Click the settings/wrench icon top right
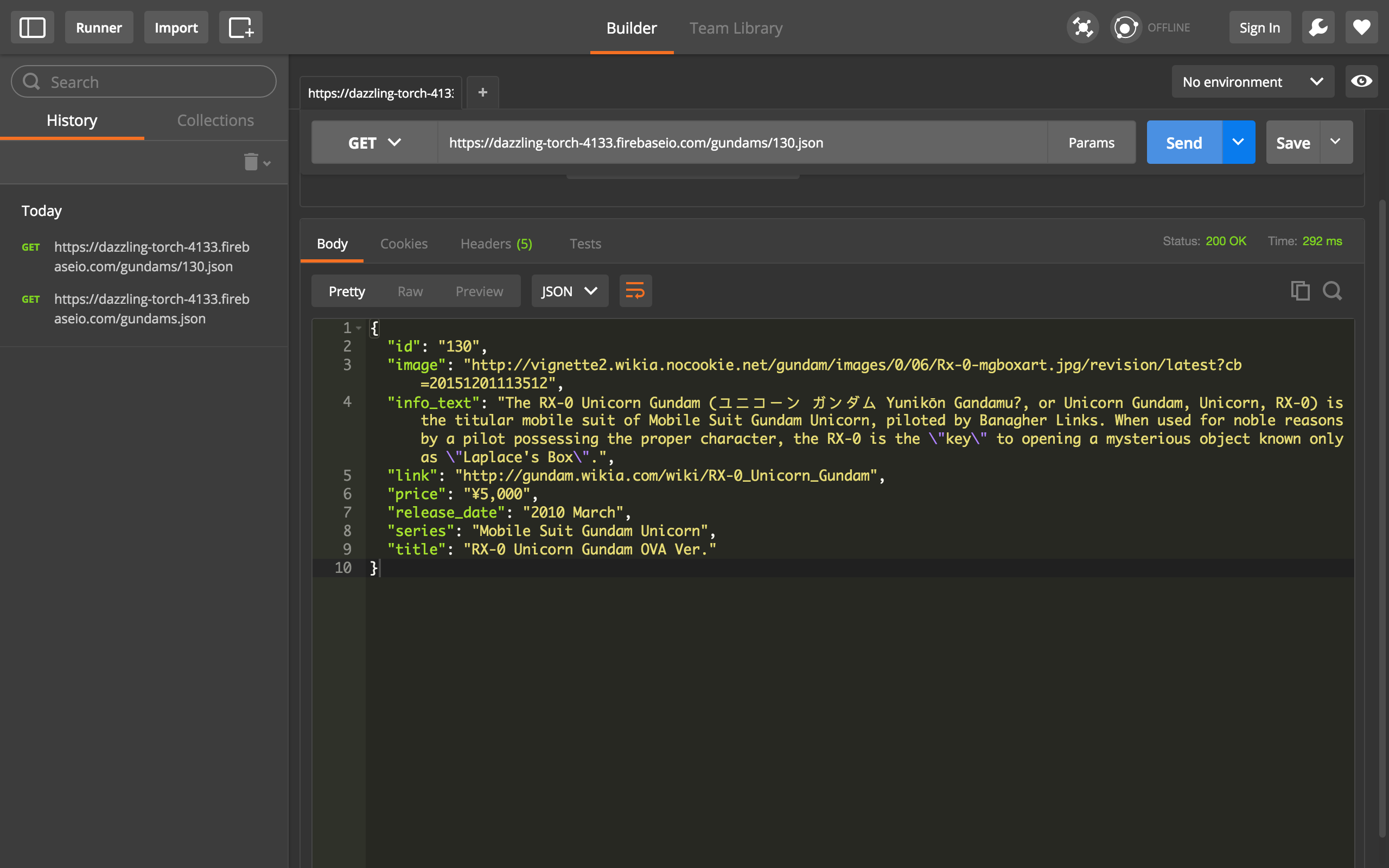The width and height of the screenshot is (1389, 868). [1318, 27]
